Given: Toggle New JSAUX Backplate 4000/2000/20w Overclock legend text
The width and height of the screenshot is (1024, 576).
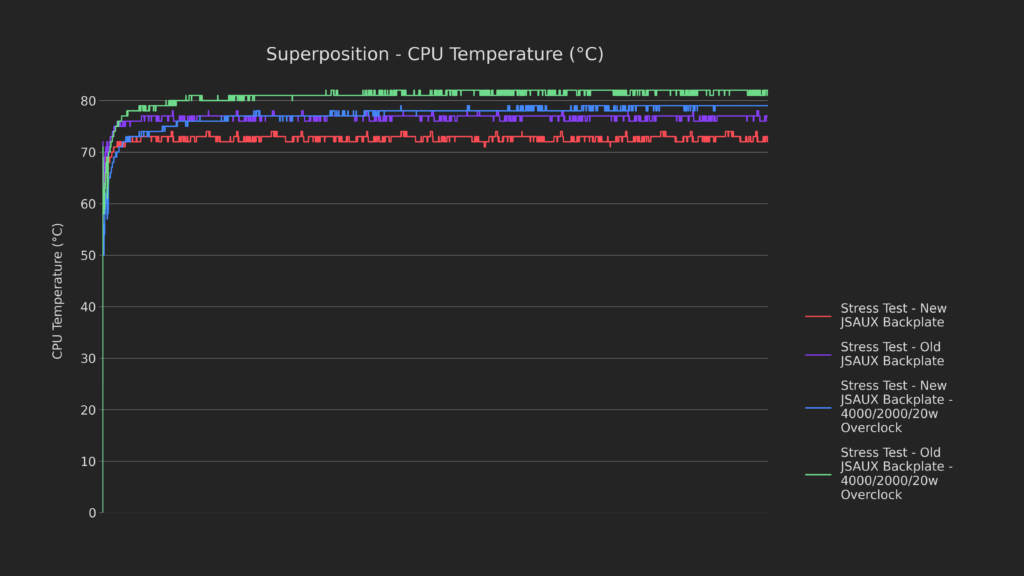Looking at the screenshot, I should point(896,406).
